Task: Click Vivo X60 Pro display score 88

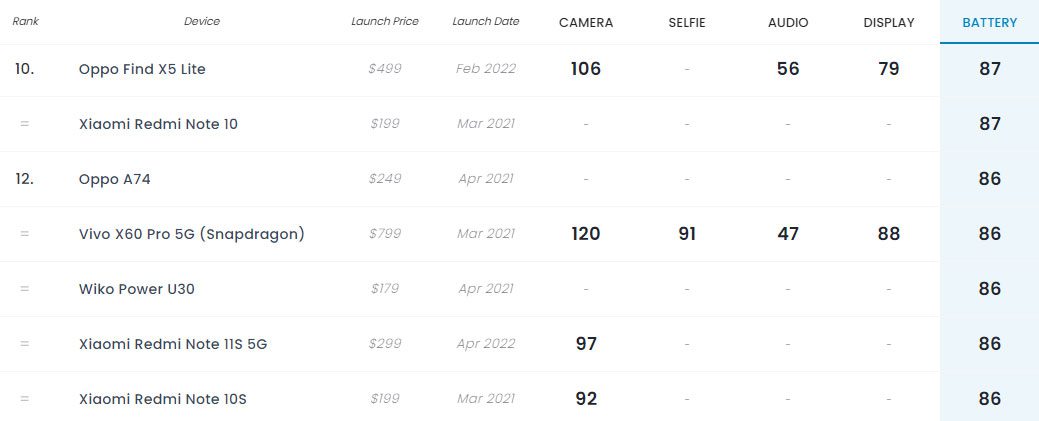Action: tap(889, 234)
